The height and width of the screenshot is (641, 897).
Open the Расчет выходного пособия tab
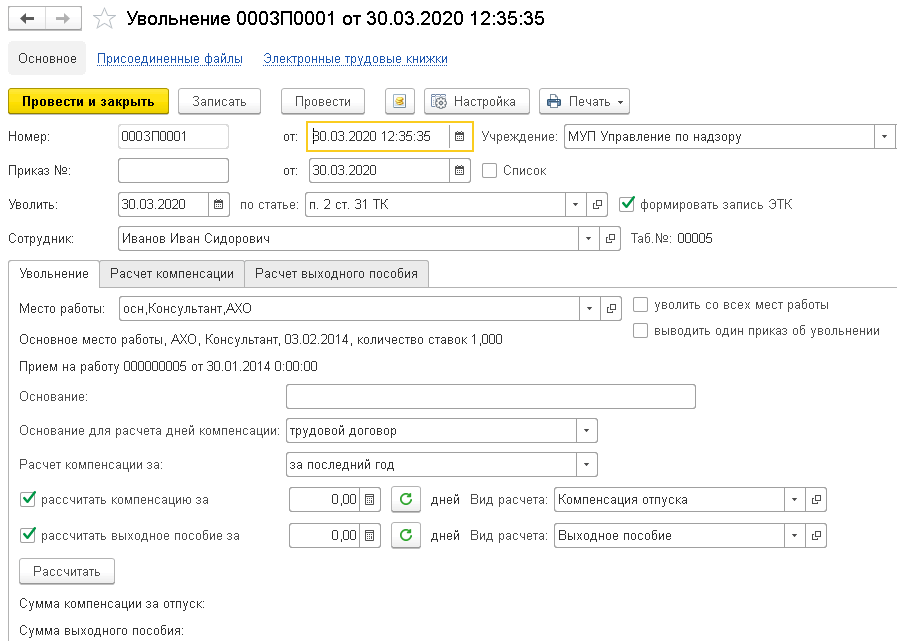point(337,273)
